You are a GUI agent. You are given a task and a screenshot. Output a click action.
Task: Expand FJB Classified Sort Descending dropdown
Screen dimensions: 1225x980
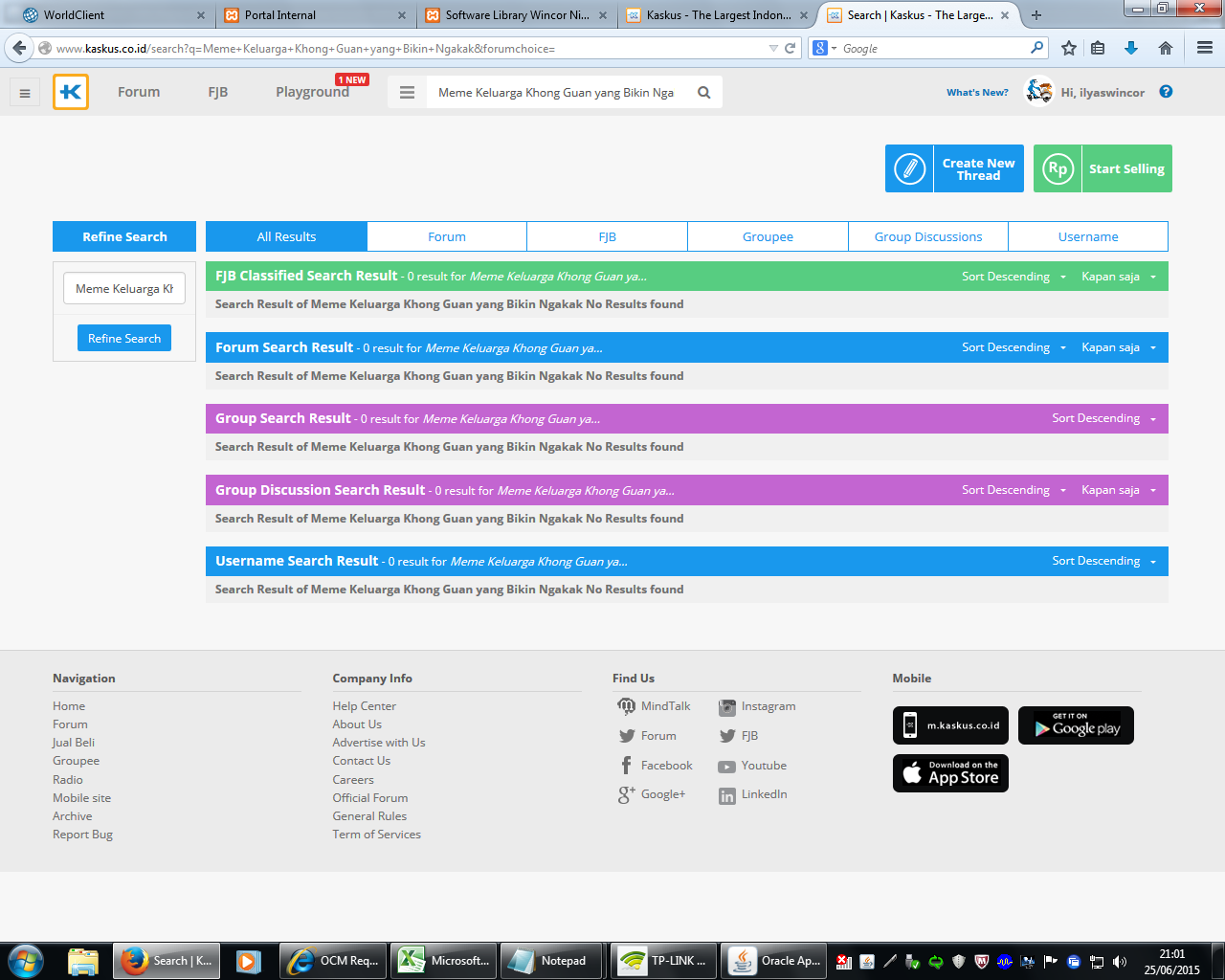click(x=1013, y=277)
